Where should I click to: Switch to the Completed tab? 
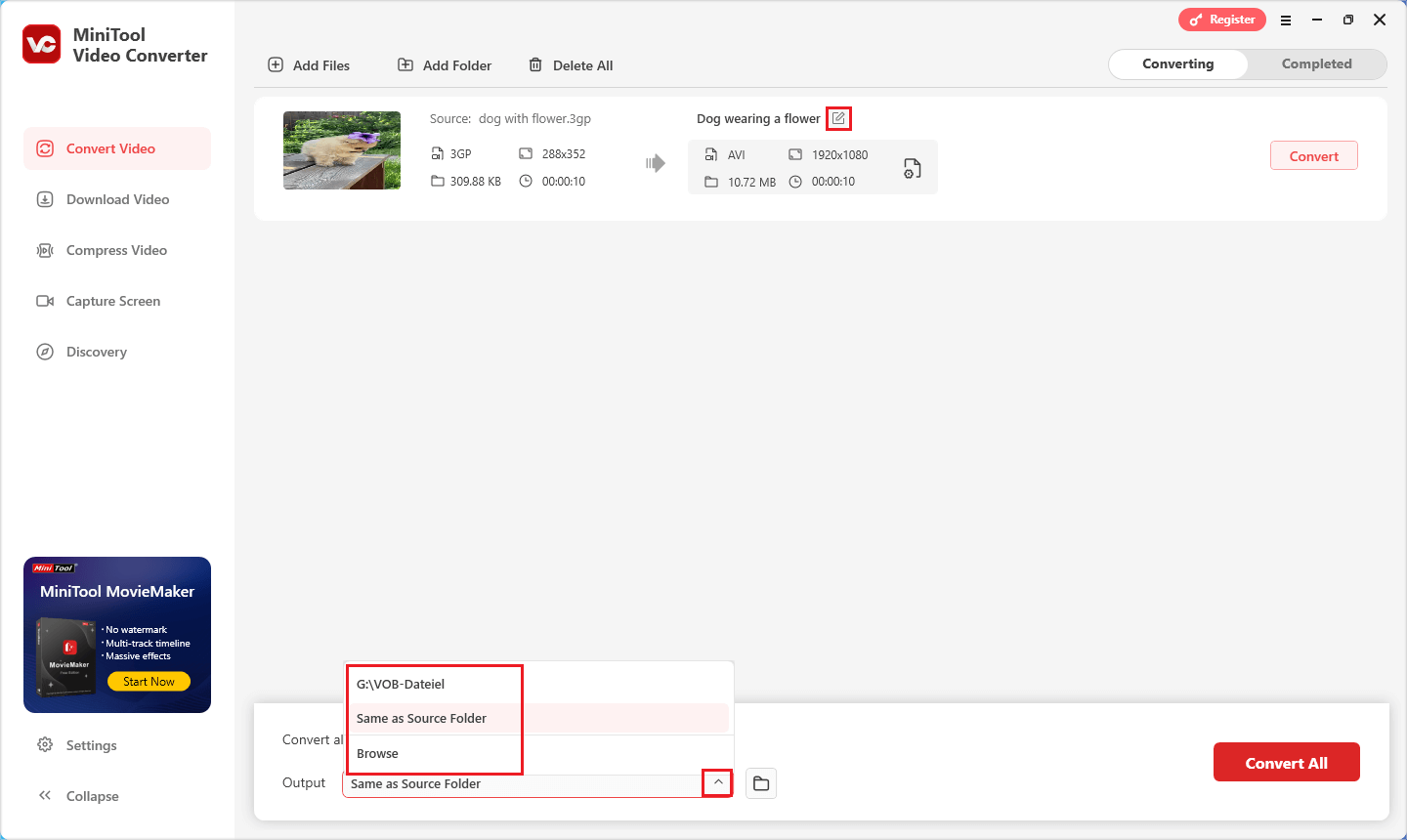pos(1316,63)
